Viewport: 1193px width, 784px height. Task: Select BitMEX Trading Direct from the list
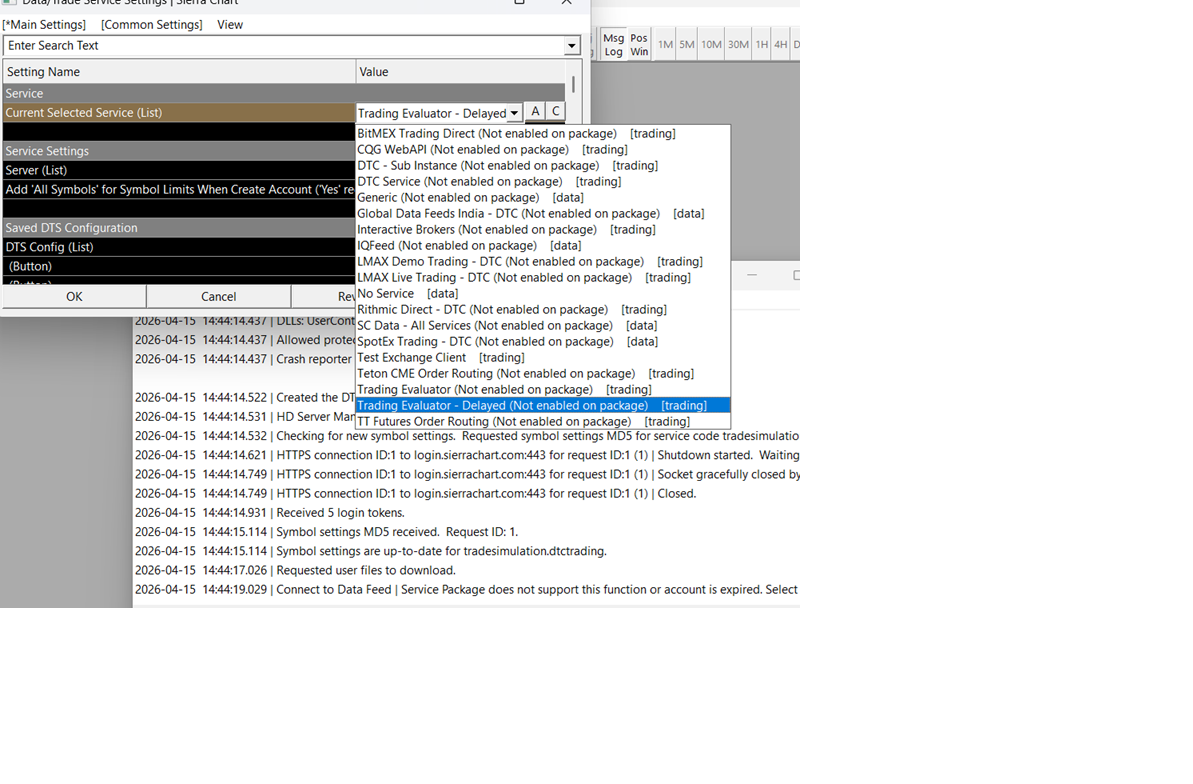(x=542, y=133)
